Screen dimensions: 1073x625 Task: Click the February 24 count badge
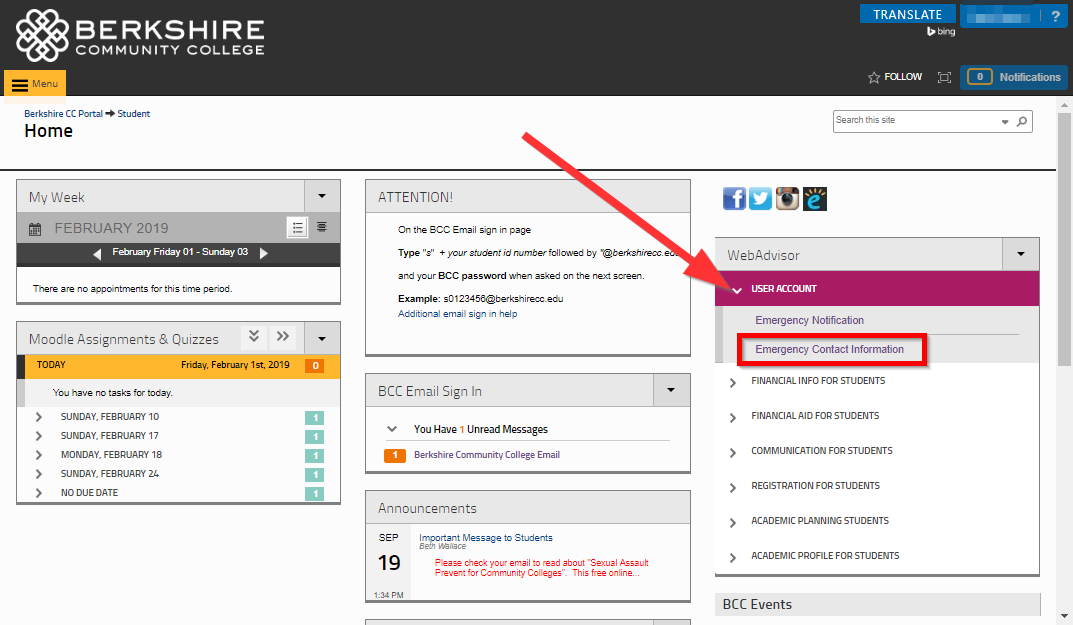(x=315, y=474)
